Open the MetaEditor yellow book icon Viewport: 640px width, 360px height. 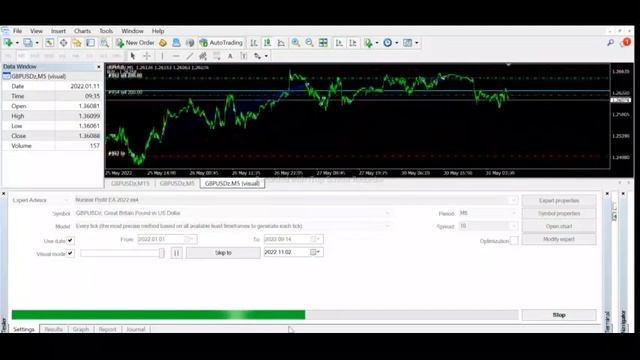(163, 42)
